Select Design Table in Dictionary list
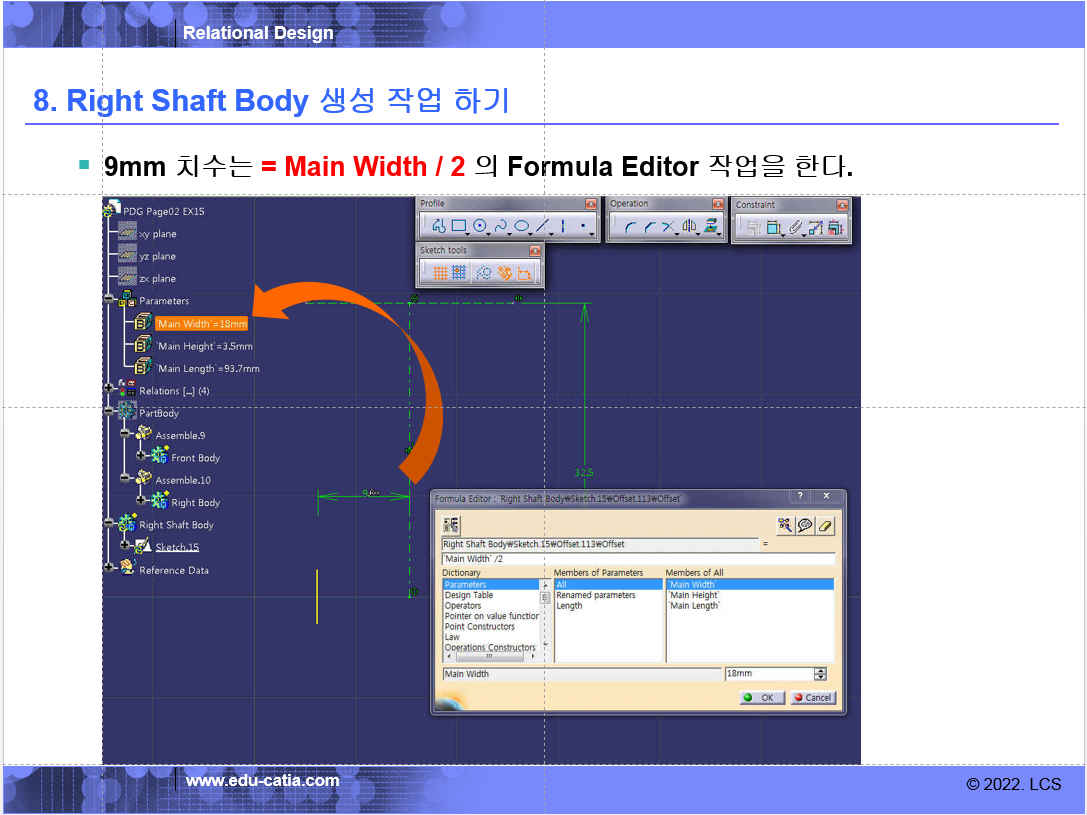The image size is (1087, 815). pos(468,595)
